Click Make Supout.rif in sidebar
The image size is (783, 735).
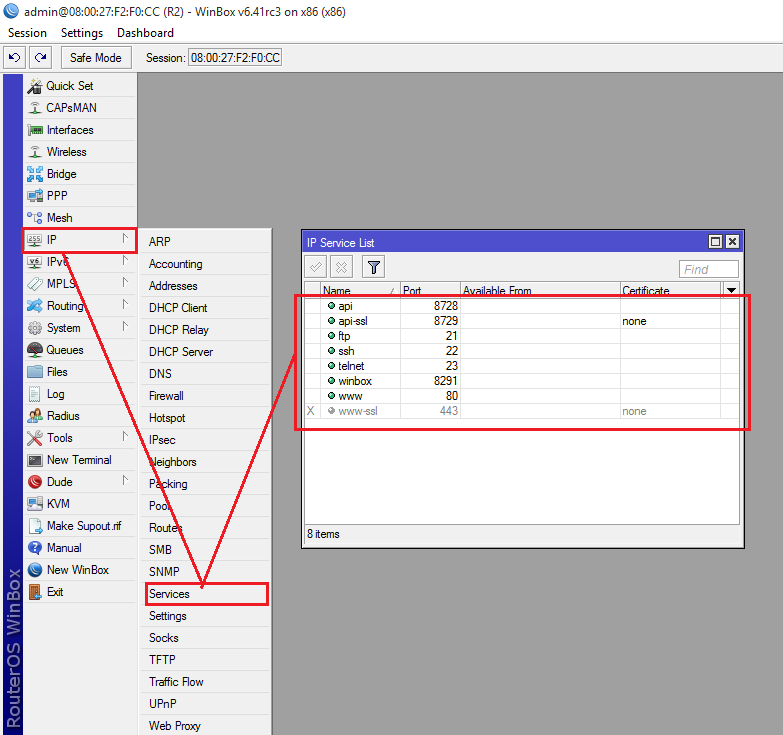80,526
